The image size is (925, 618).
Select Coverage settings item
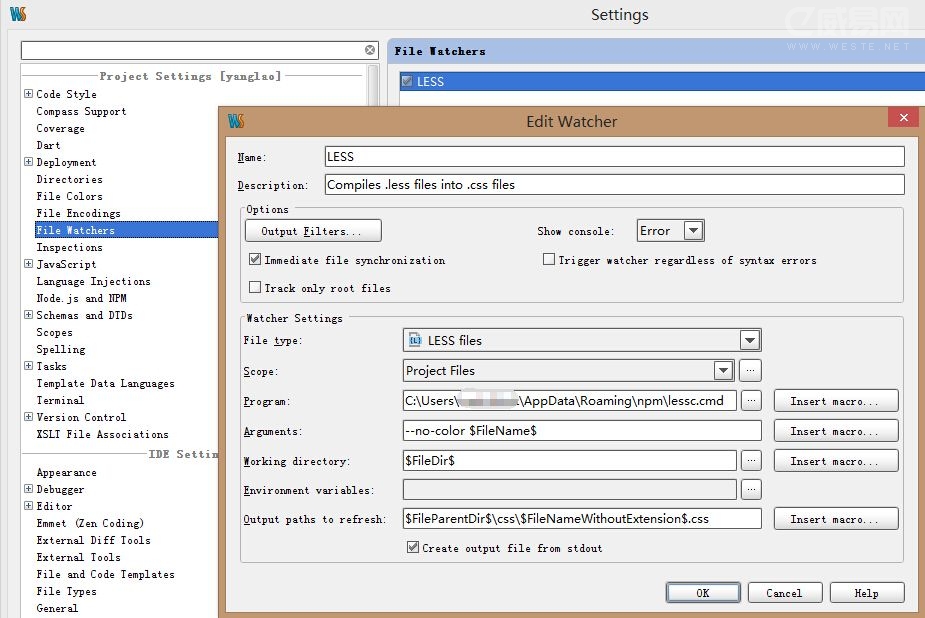pos(60,129)
